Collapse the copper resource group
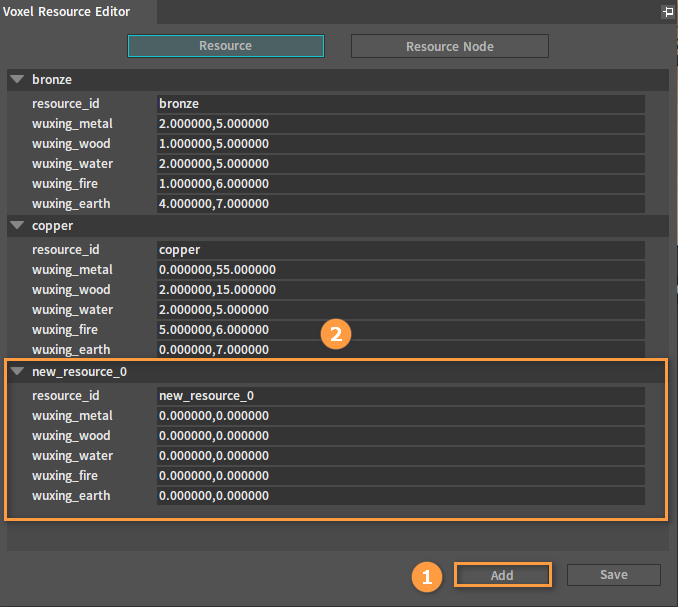Viewport: 678px width, 607px height. [17, 225]
